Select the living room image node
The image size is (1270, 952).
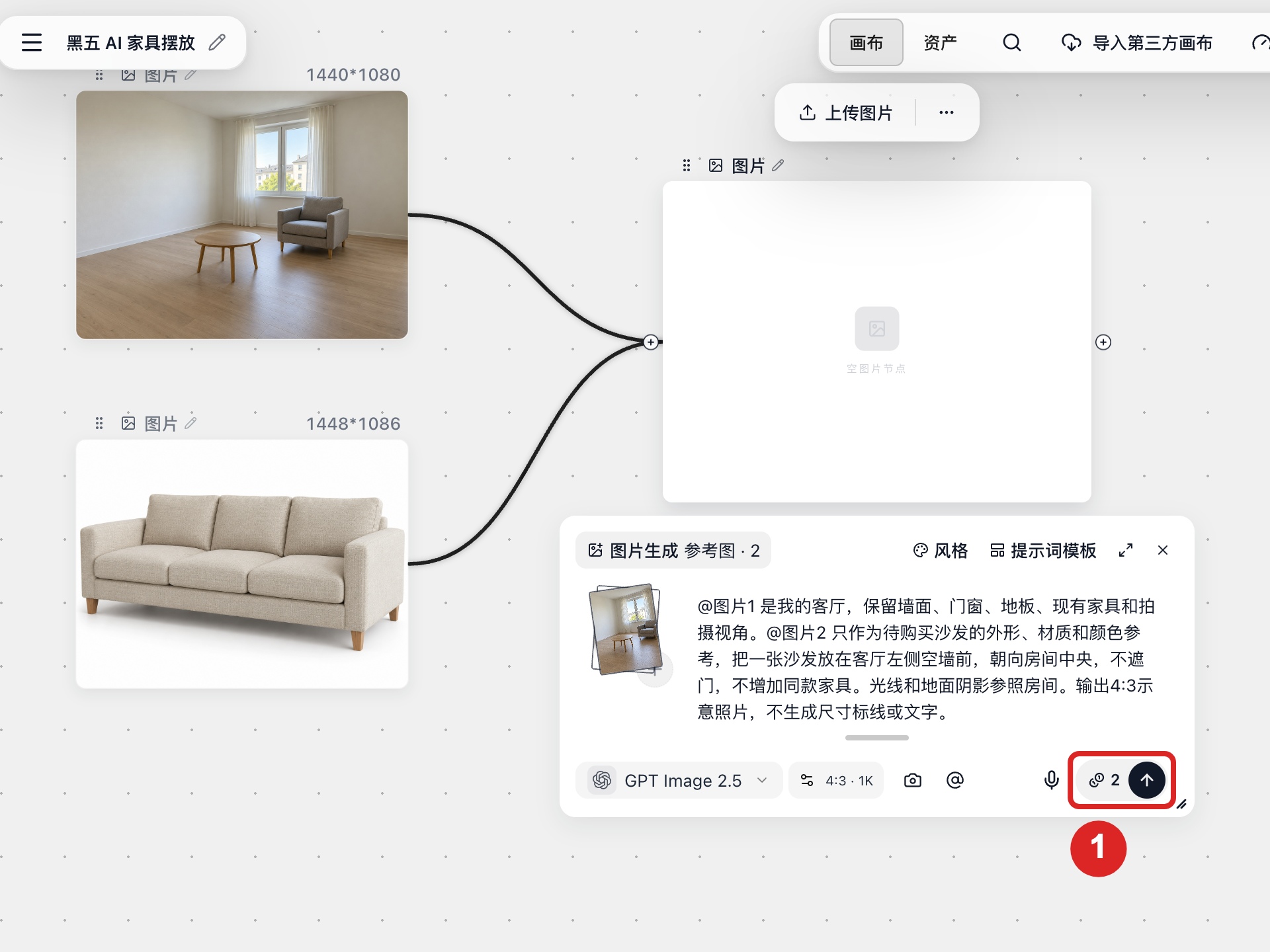242,215
